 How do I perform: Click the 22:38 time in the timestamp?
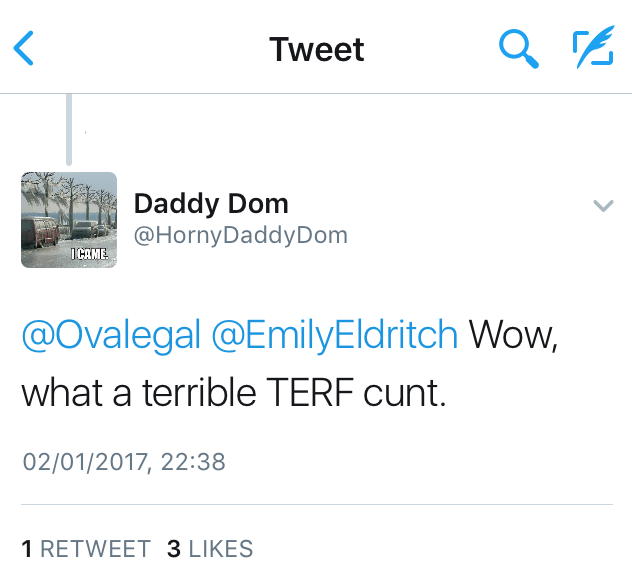click(197, 462)
